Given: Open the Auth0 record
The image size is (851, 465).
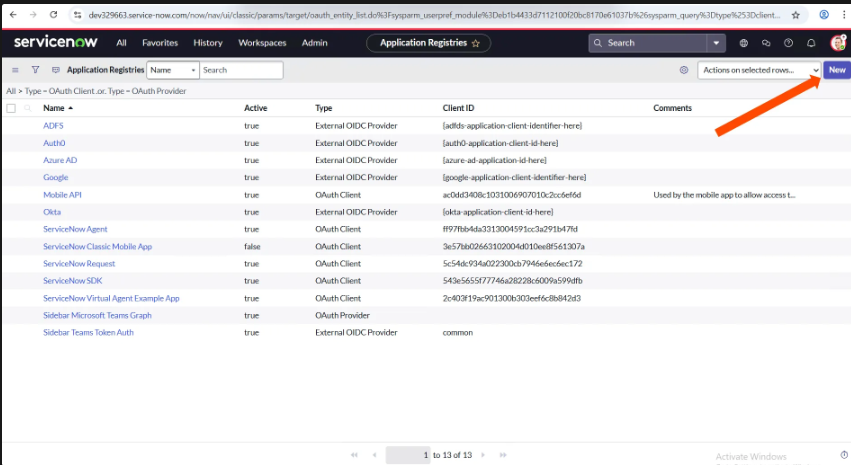Looking at the screenshot, I should click(x=54, y=143).
